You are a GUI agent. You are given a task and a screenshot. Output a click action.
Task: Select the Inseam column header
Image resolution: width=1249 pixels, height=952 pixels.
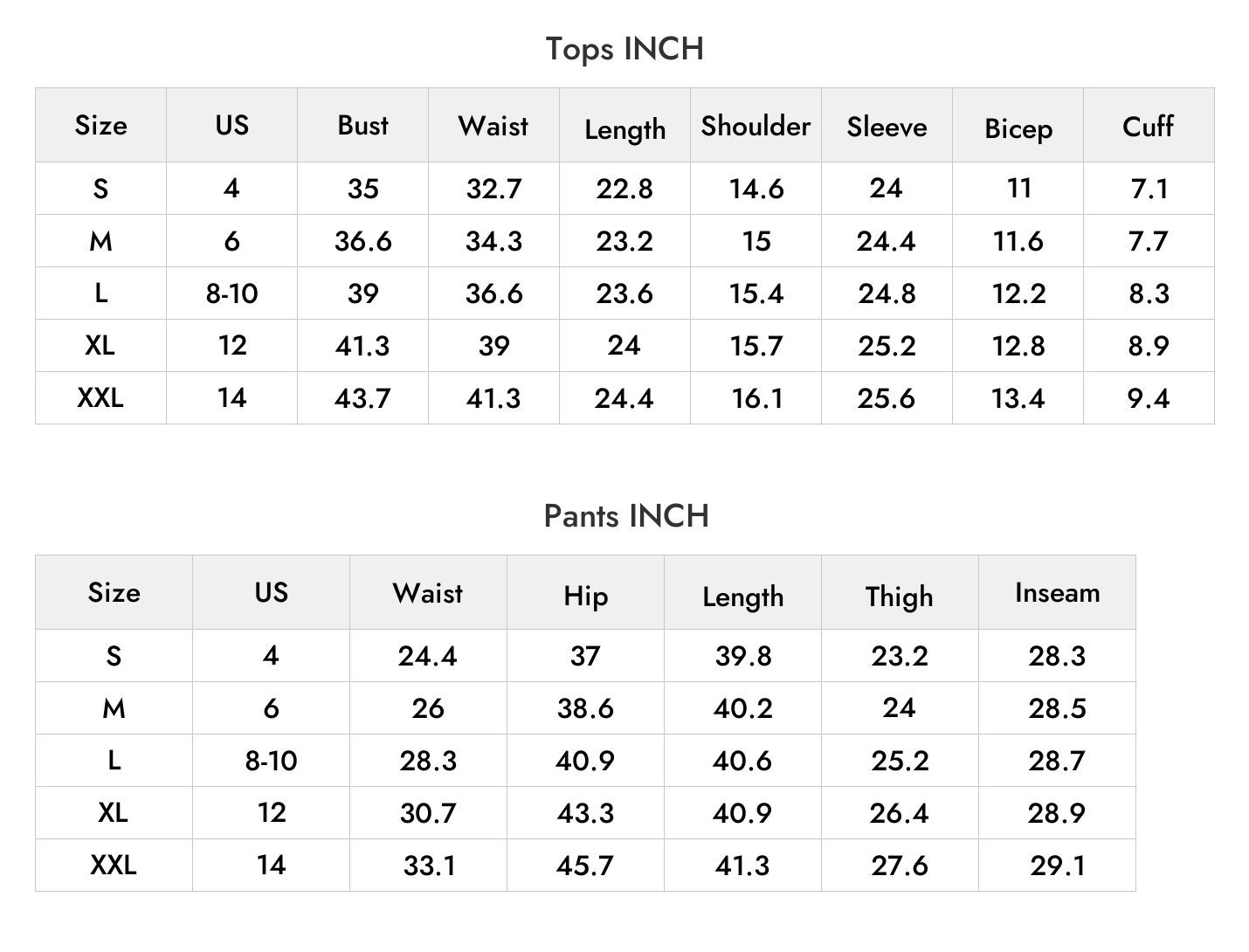tap(1057, 592)
